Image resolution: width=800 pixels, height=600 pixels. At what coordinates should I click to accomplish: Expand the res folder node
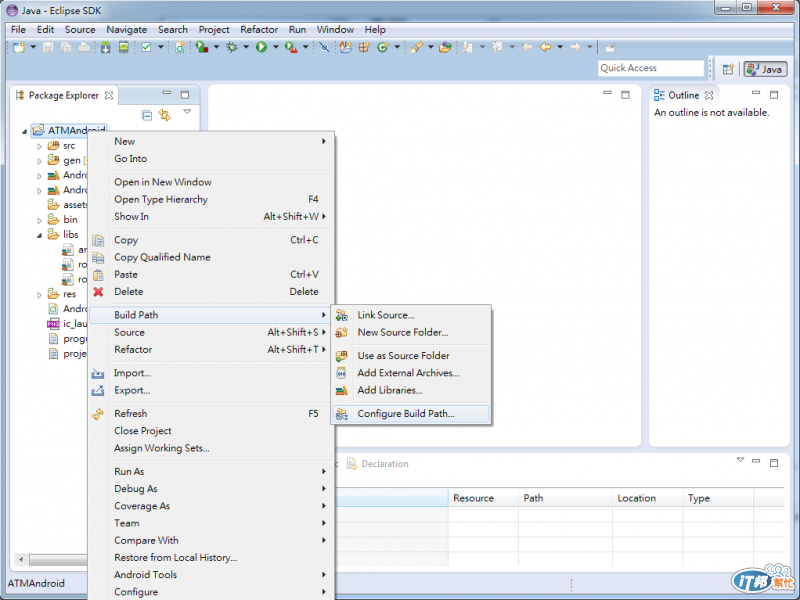[39, 294]
